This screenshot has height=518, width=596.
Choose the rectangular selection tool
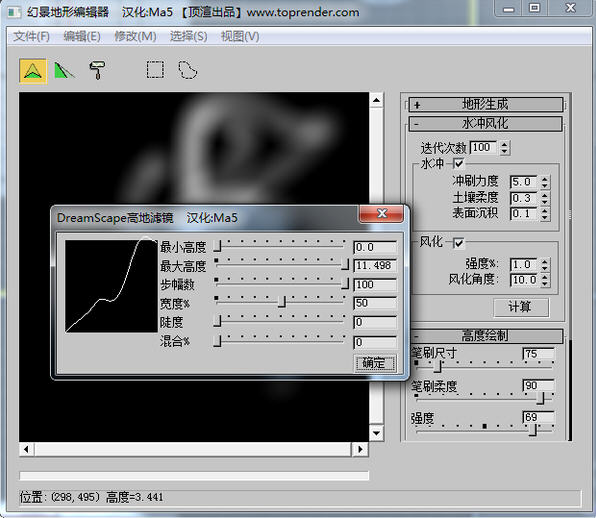pyautogui.click(x=155, y=70)
